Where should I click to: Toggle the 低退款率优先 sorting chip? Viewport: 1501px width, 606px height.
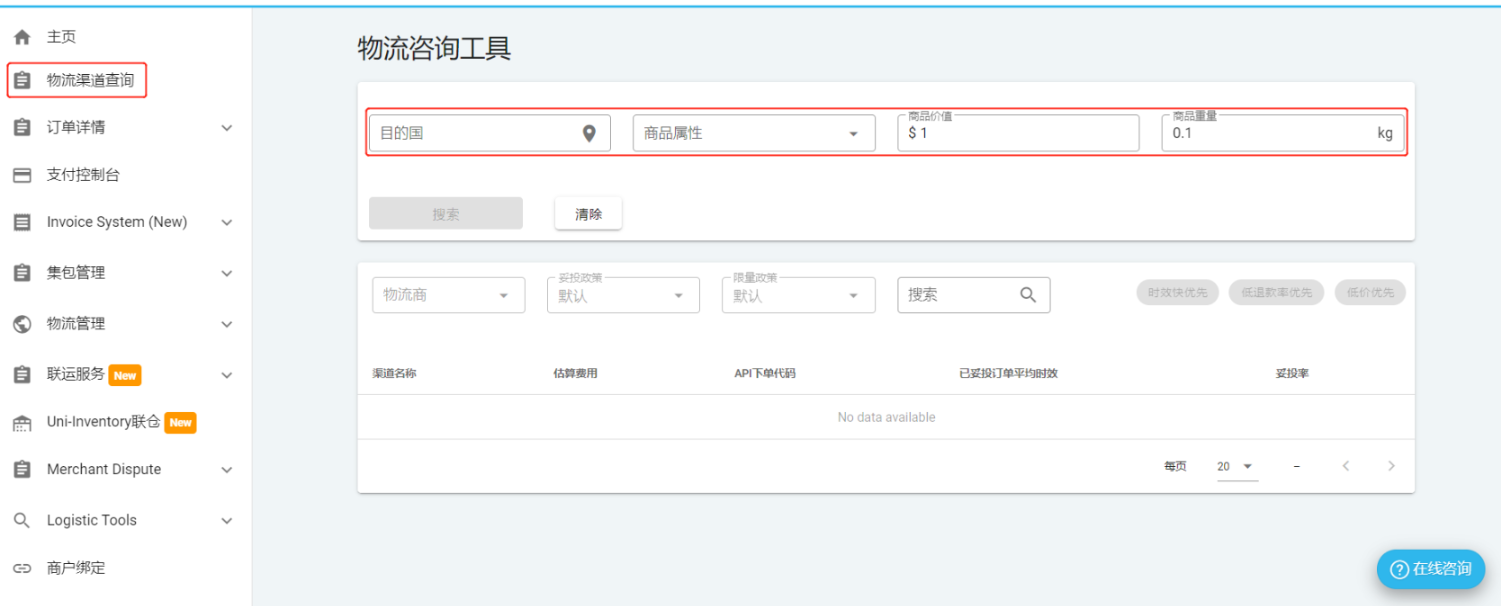(x=1276, y=293)
